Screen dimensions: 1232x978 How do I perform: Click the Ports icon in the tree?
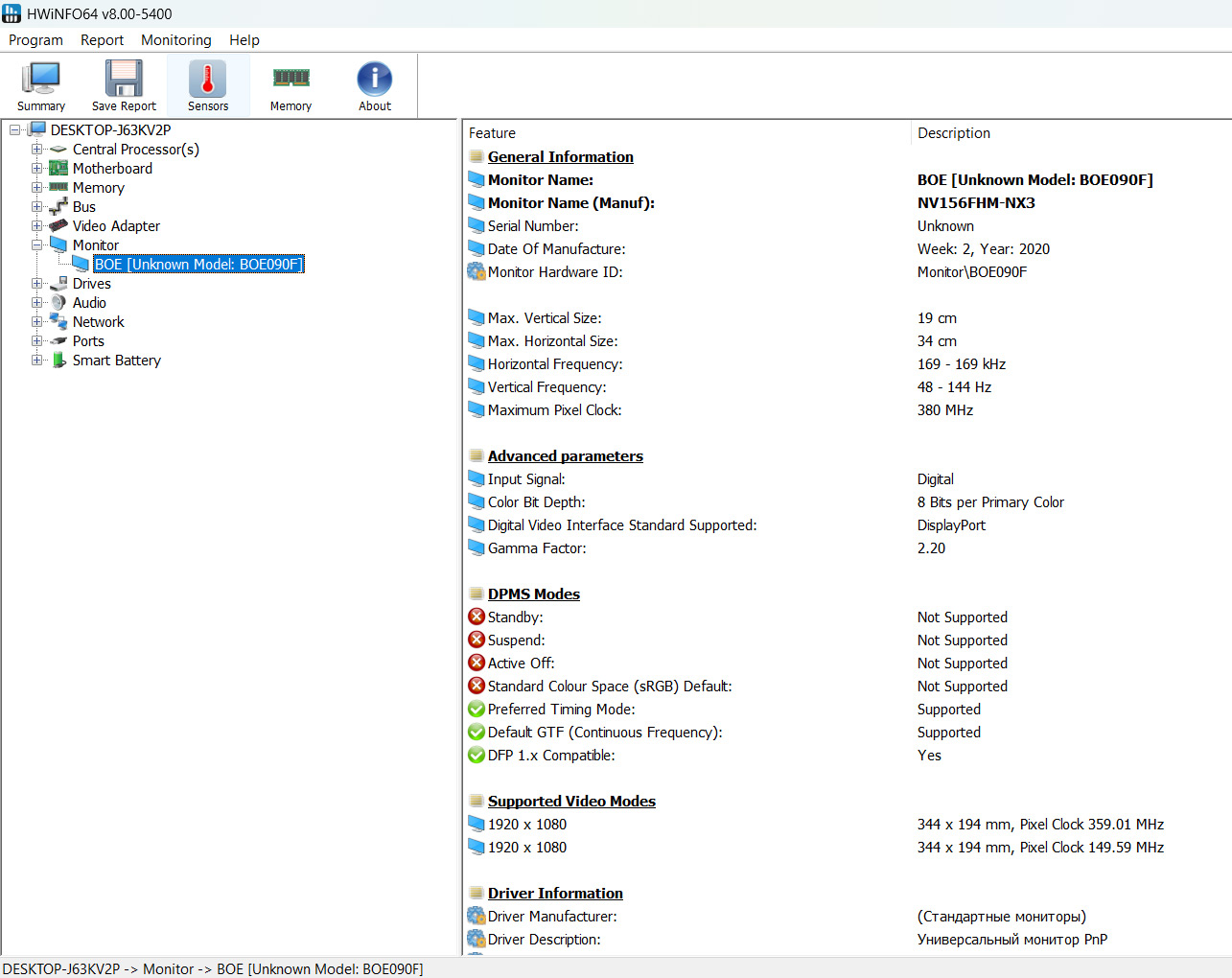tap(58, 340)
